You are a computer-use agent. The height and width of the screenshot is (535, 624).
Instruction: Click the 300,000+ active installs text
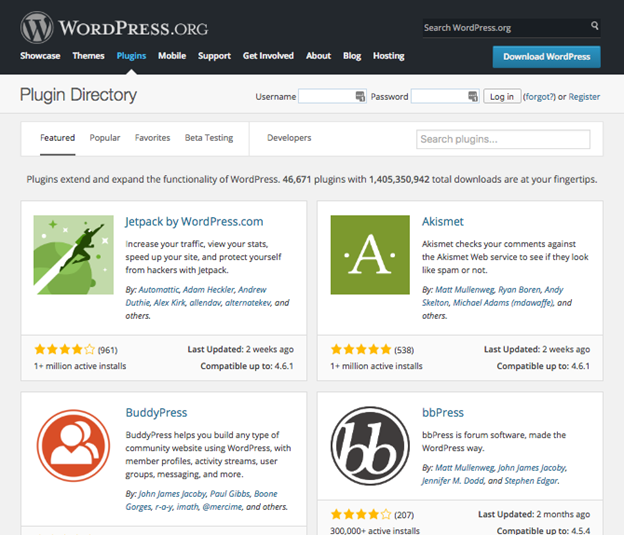point(375,530)
